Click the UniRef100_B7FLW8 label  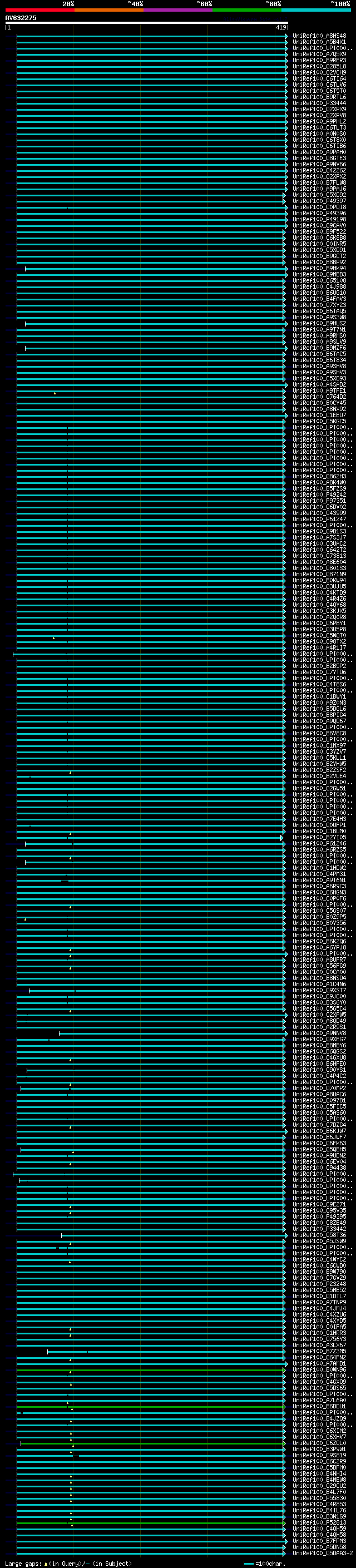[x=319, y=182]
